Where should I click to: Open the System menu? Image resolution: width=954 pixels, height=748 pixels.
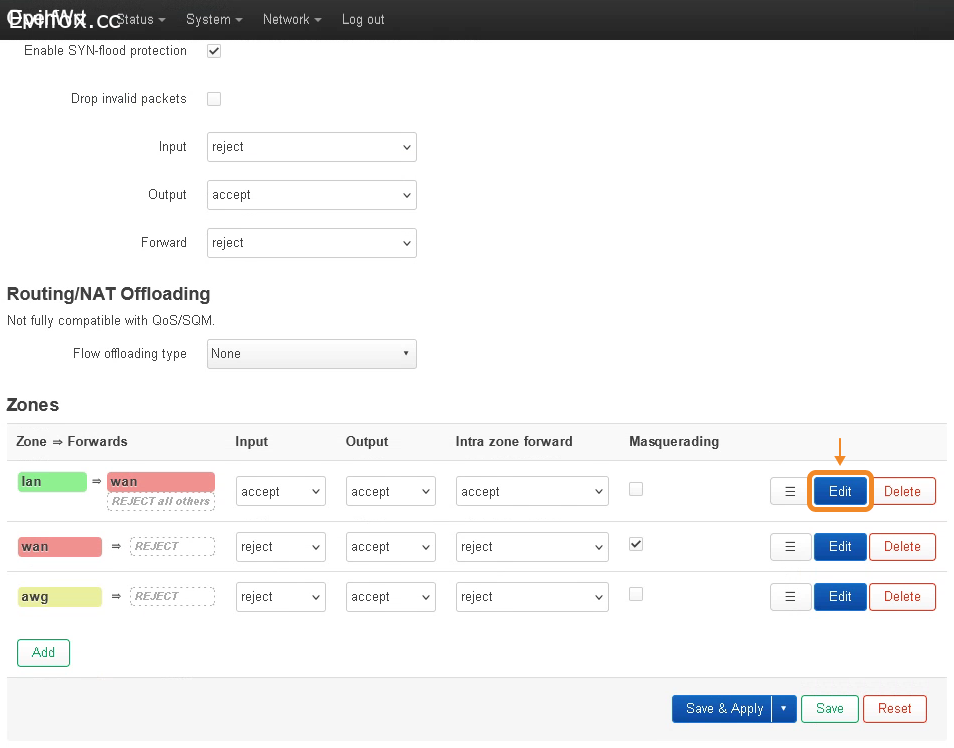click(214, 20)
